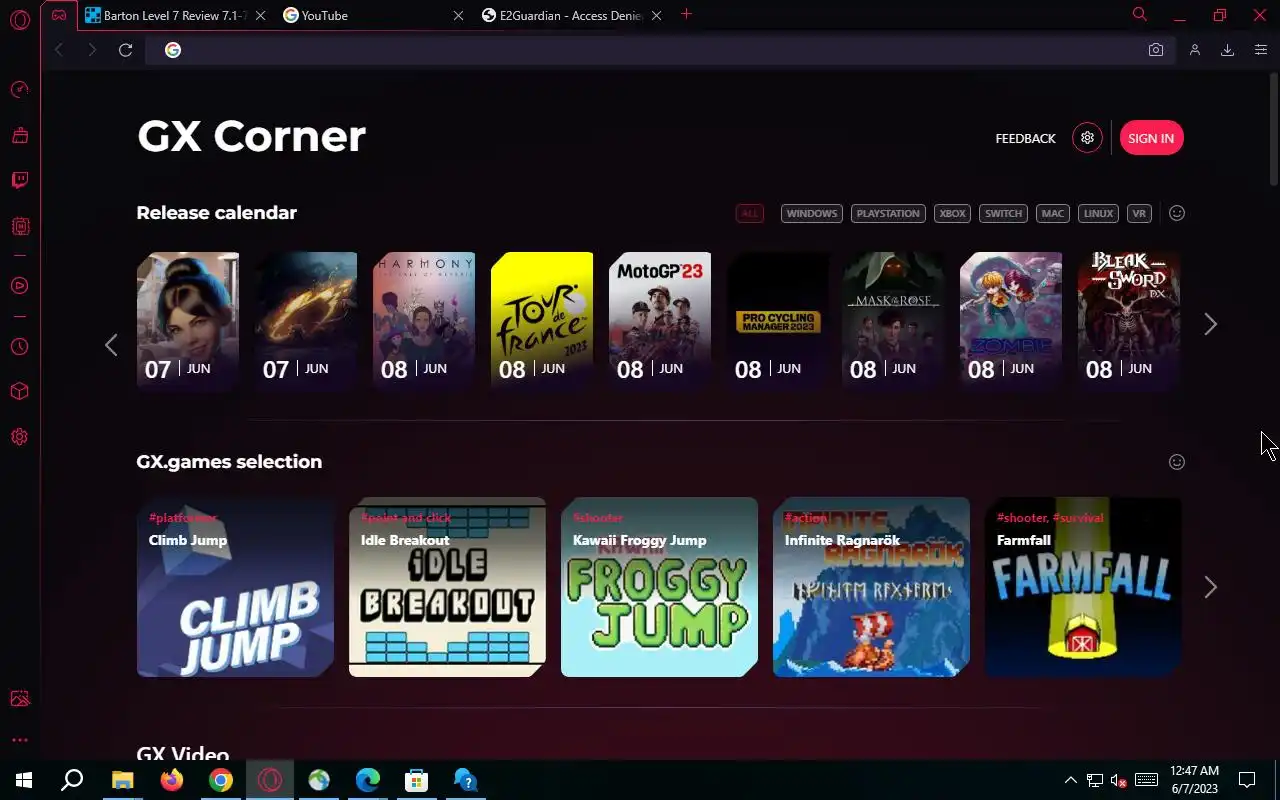Toggle the PLAYSTATION platform filter
Screen dimensions: 1280x800
tap(888, 213)
